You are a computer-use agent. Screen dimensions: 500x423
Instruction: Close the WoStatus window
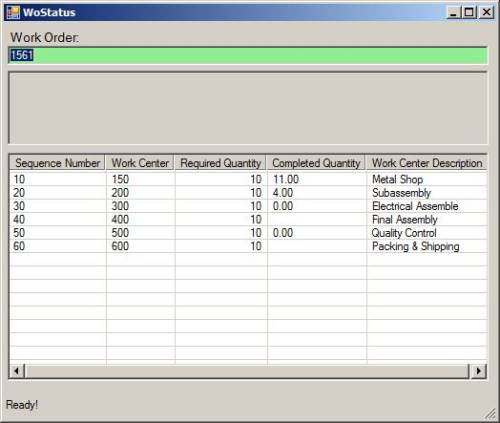(486, 13)
